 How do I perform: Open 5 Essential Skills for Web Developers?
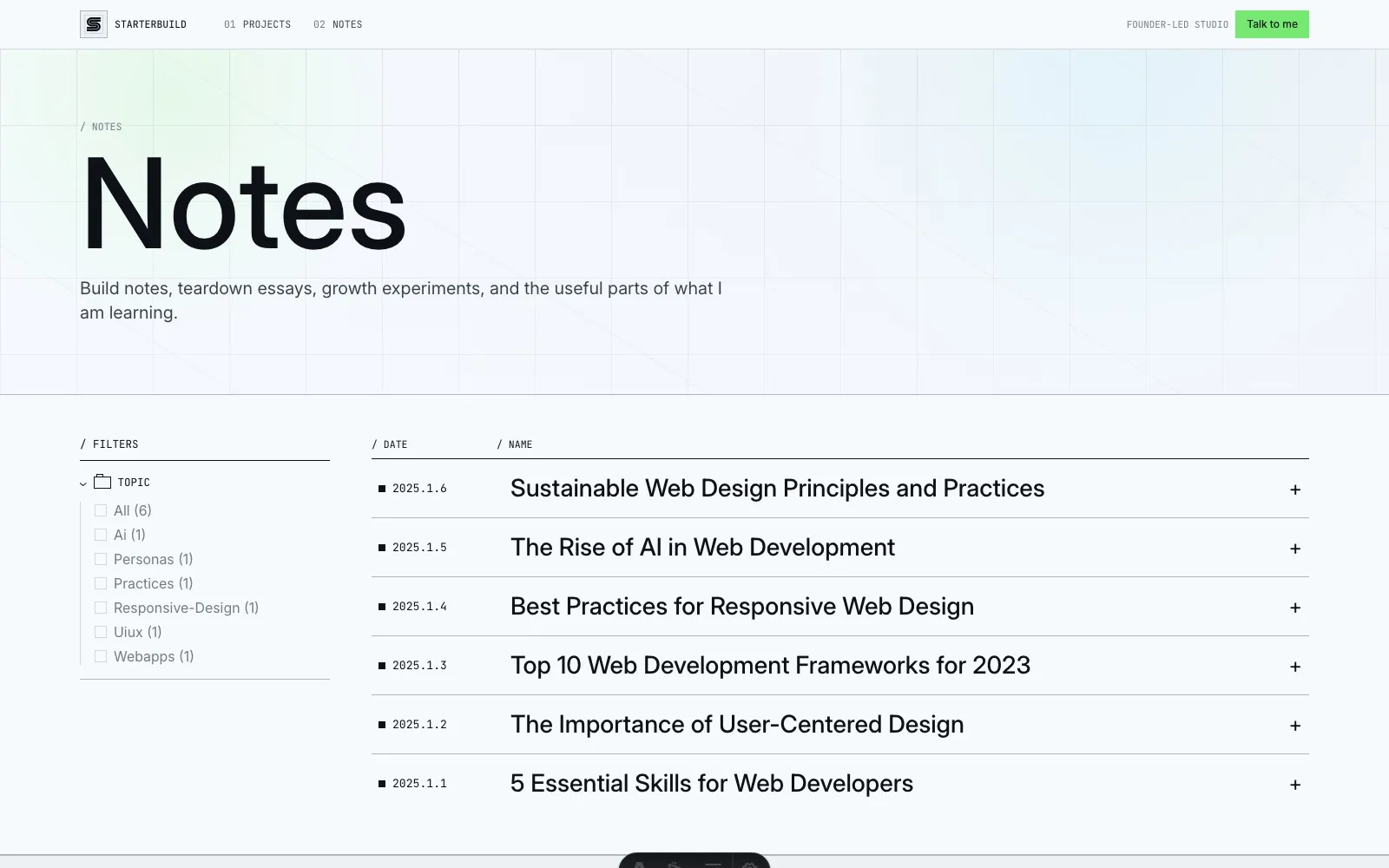(x=712, y=783)
